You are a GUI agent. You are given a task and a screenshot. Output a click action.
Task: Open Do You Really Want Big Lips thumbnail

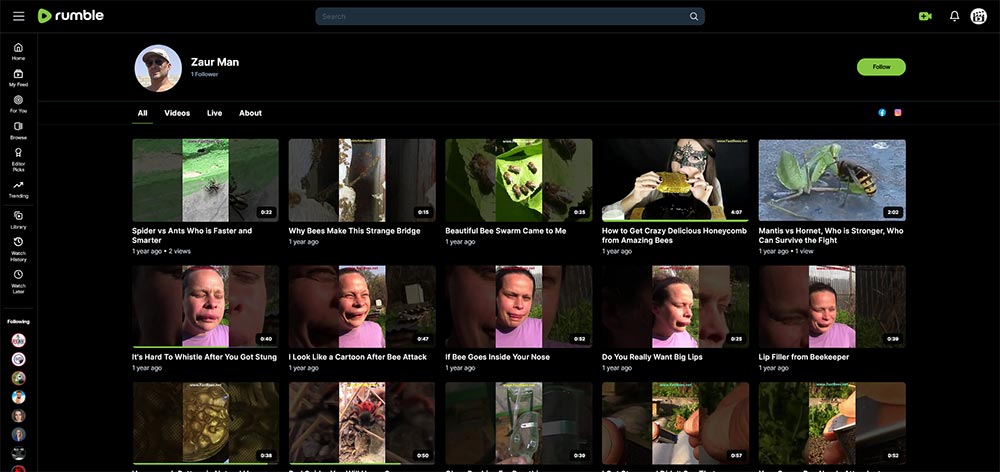[675, 306]
